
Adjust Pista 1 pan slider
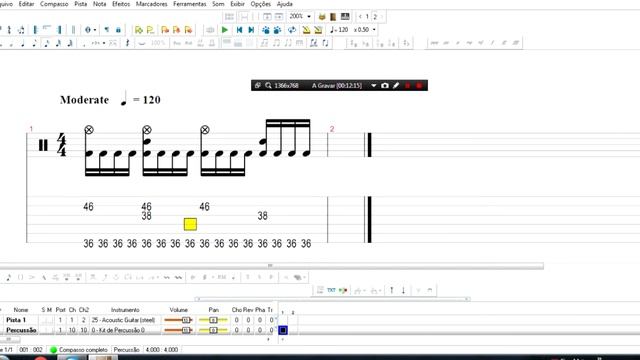(x=213, y=320)
